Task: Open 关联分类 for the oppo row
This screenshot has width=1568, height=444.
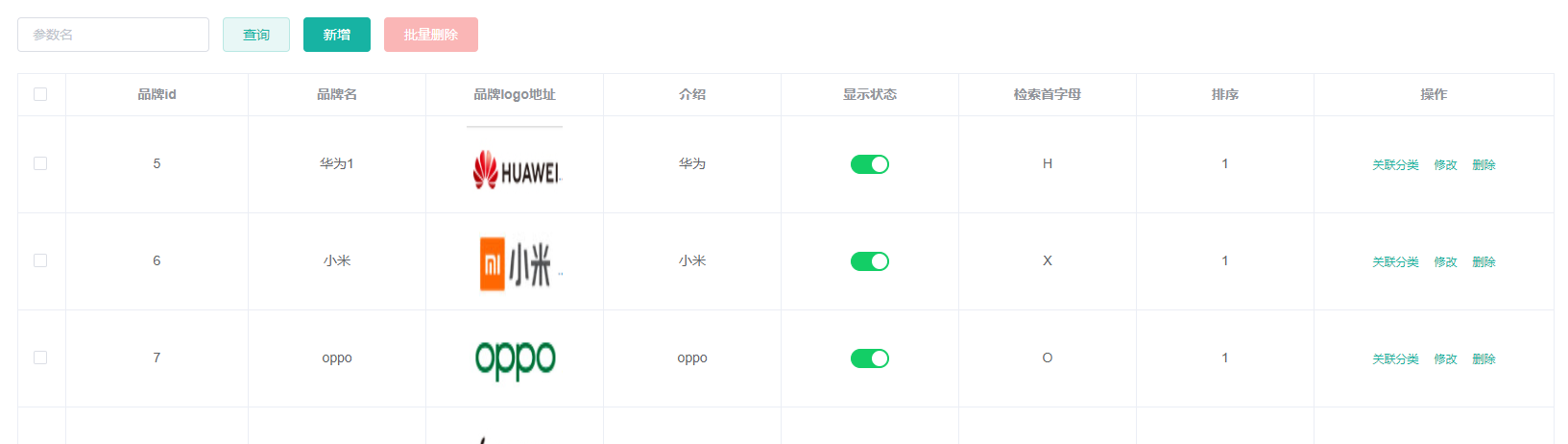Action: click(x=1395, y=359)
